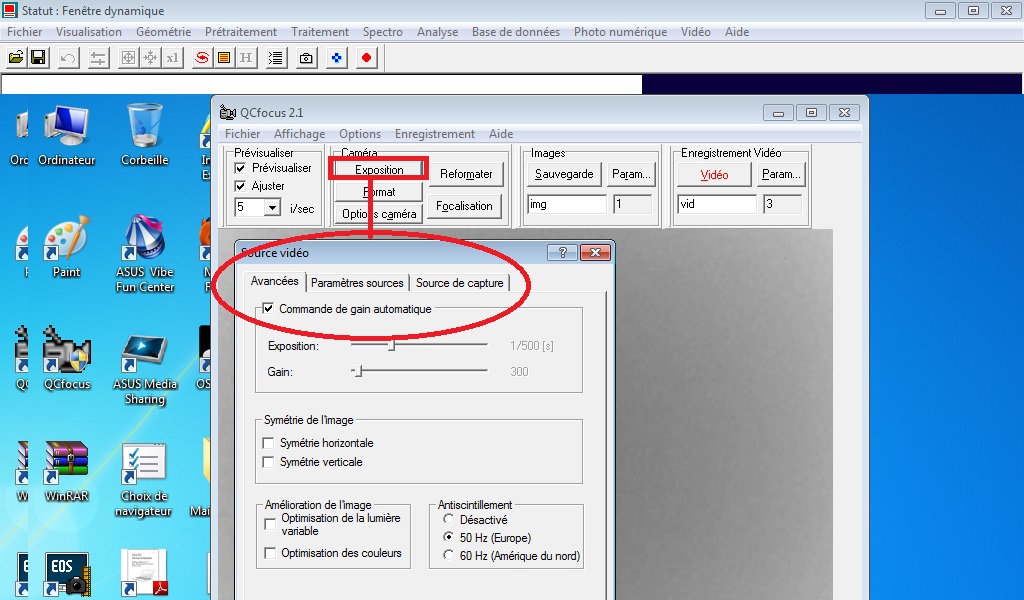Uncheck Commande de gain automatique
This screenshot has width=1024, height=600.
point(268,308)
